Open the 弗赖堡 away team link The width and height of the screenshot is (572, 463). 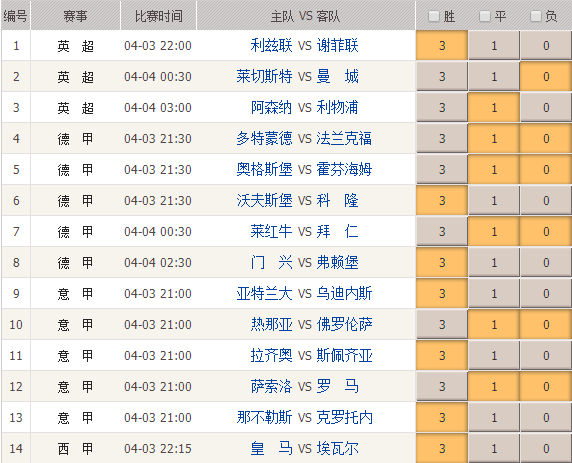click(x=337, y=263)
